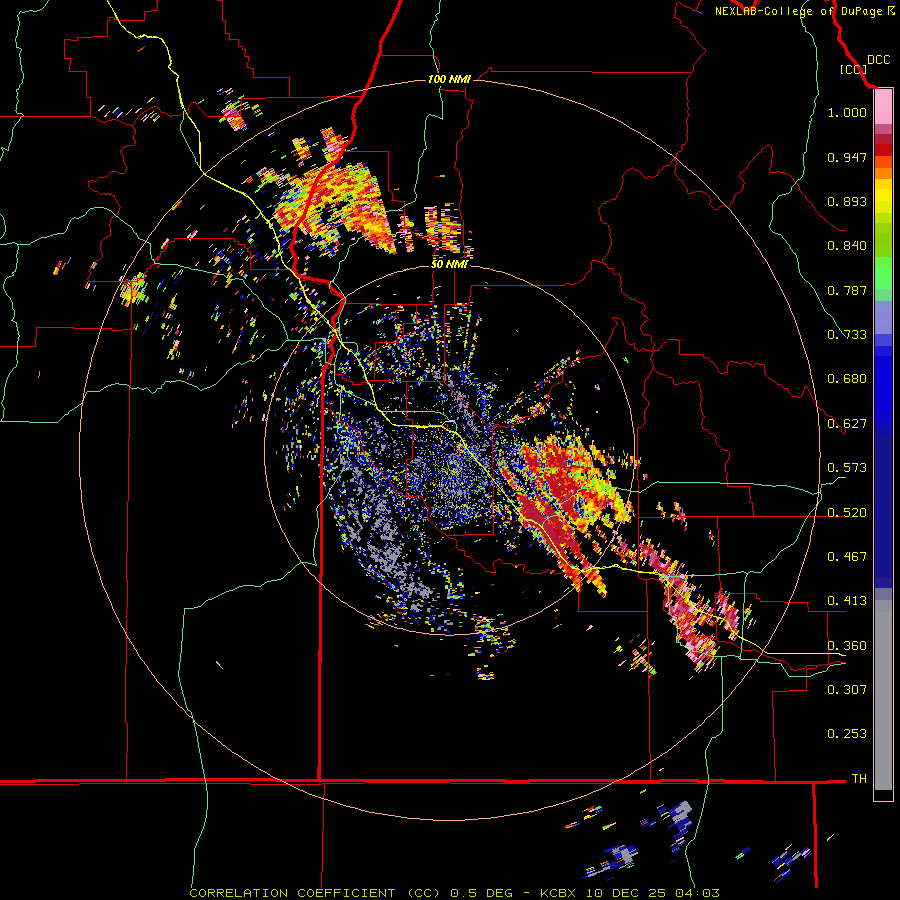Pick the bright green color bar segment
Viewport: 900px width, 900px height.
point(883,273)
